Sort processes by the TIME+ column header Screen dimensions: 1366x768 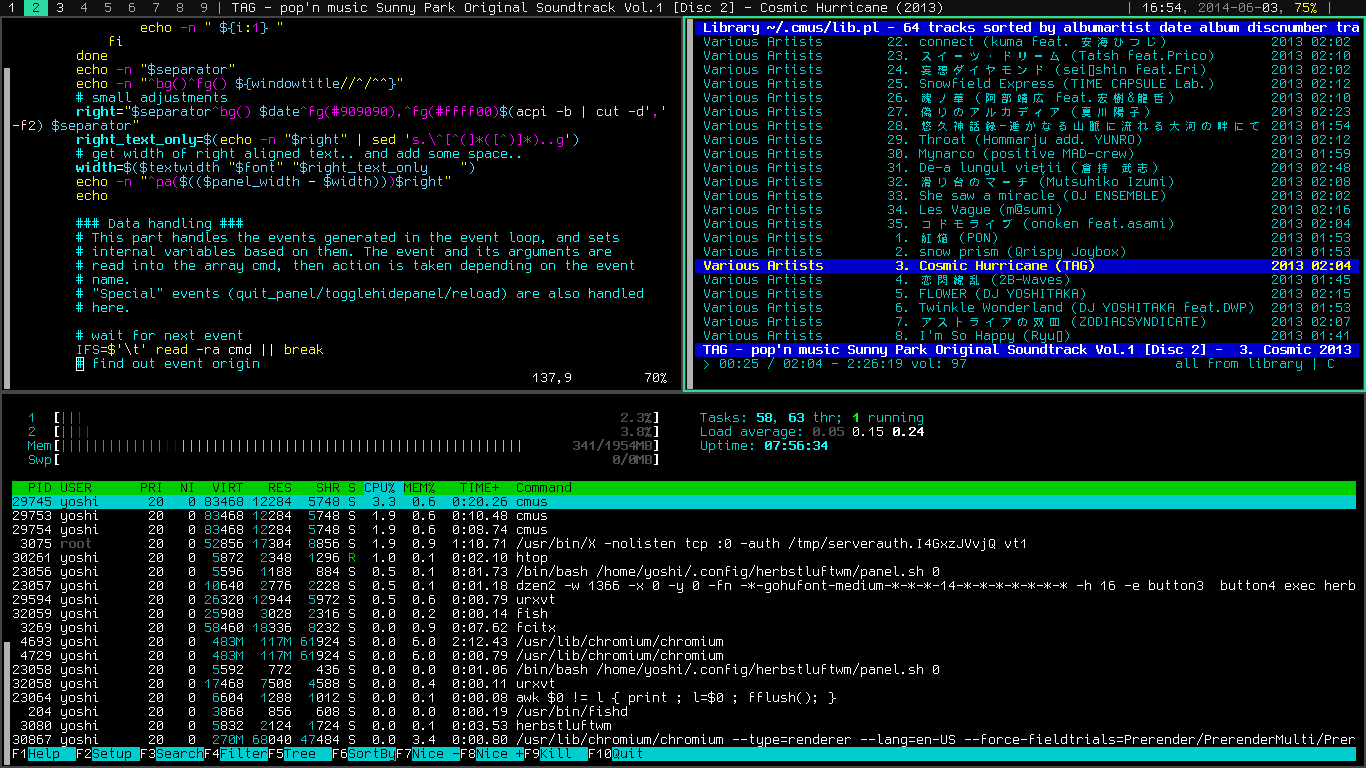point(478,488)
